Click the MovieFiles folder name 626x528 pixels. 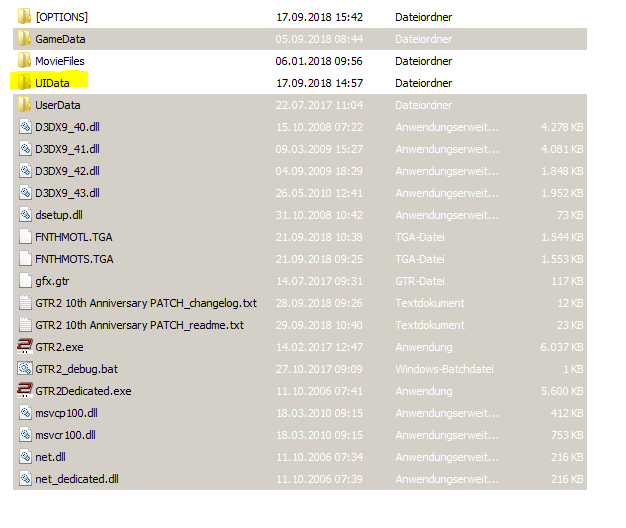(61, 61)
